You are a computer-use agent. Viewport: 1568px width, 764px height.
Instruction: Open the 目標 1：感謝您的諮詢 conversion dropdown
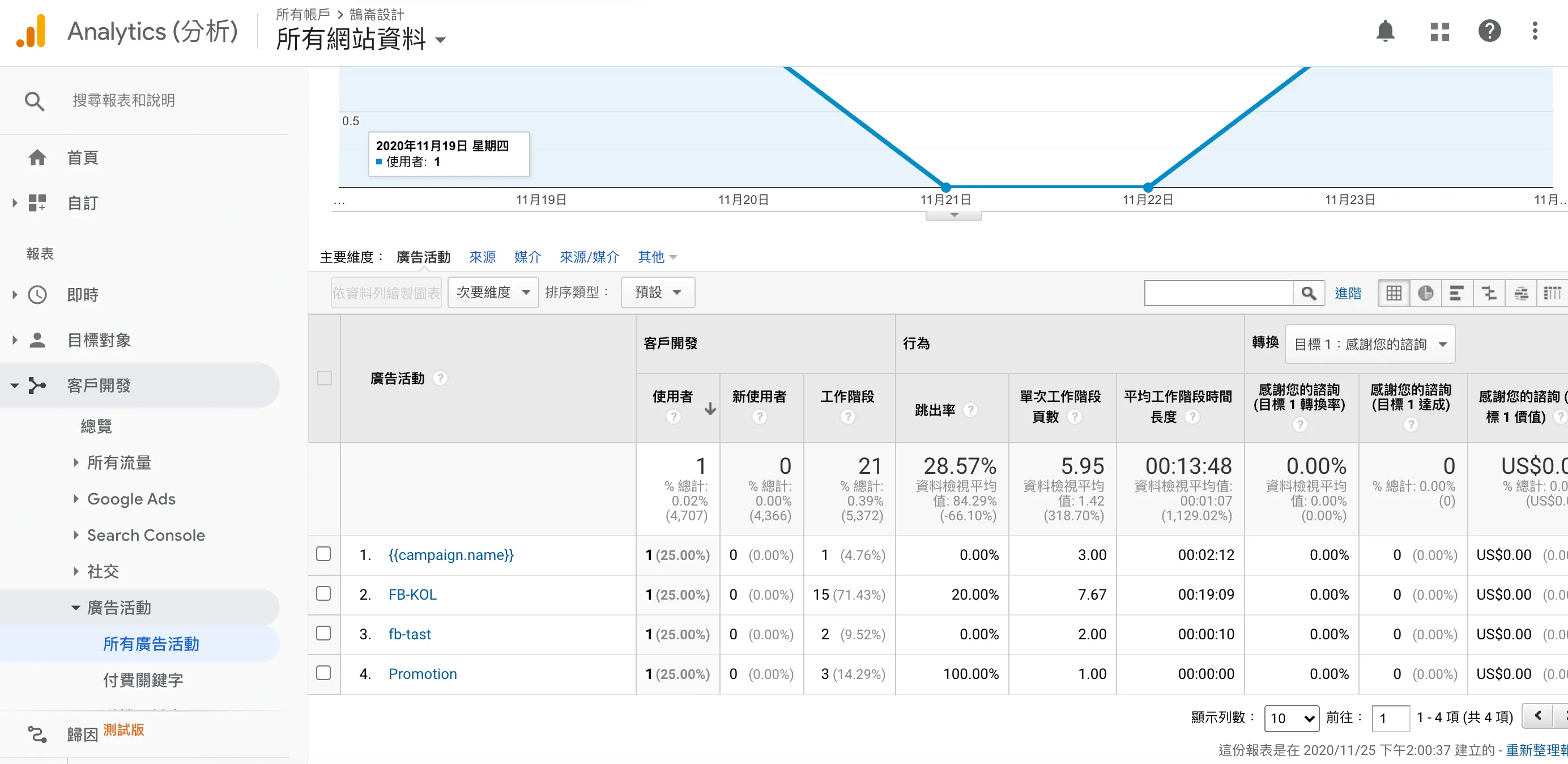point(1370,344)
